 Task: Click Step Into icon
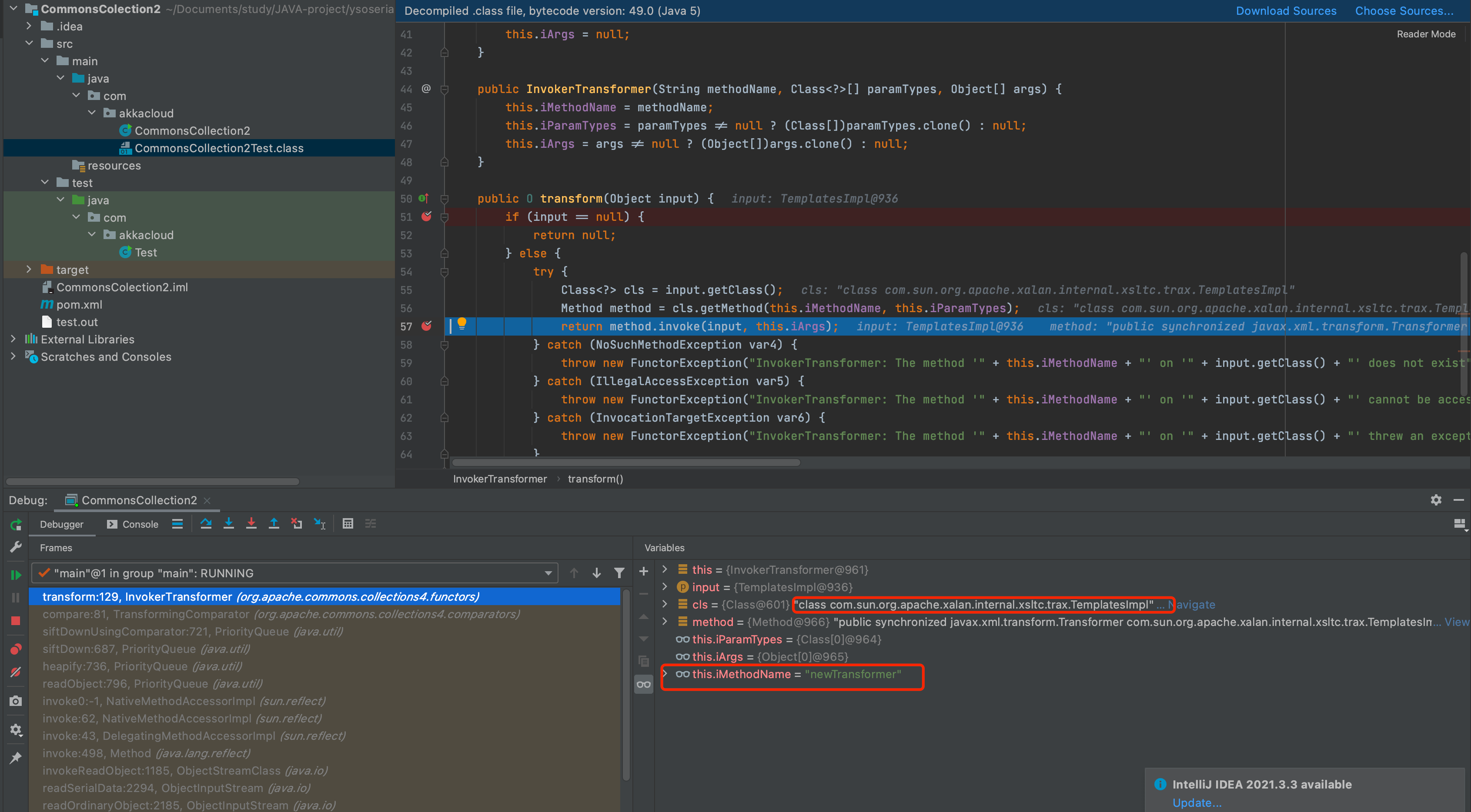click(228, 523)
